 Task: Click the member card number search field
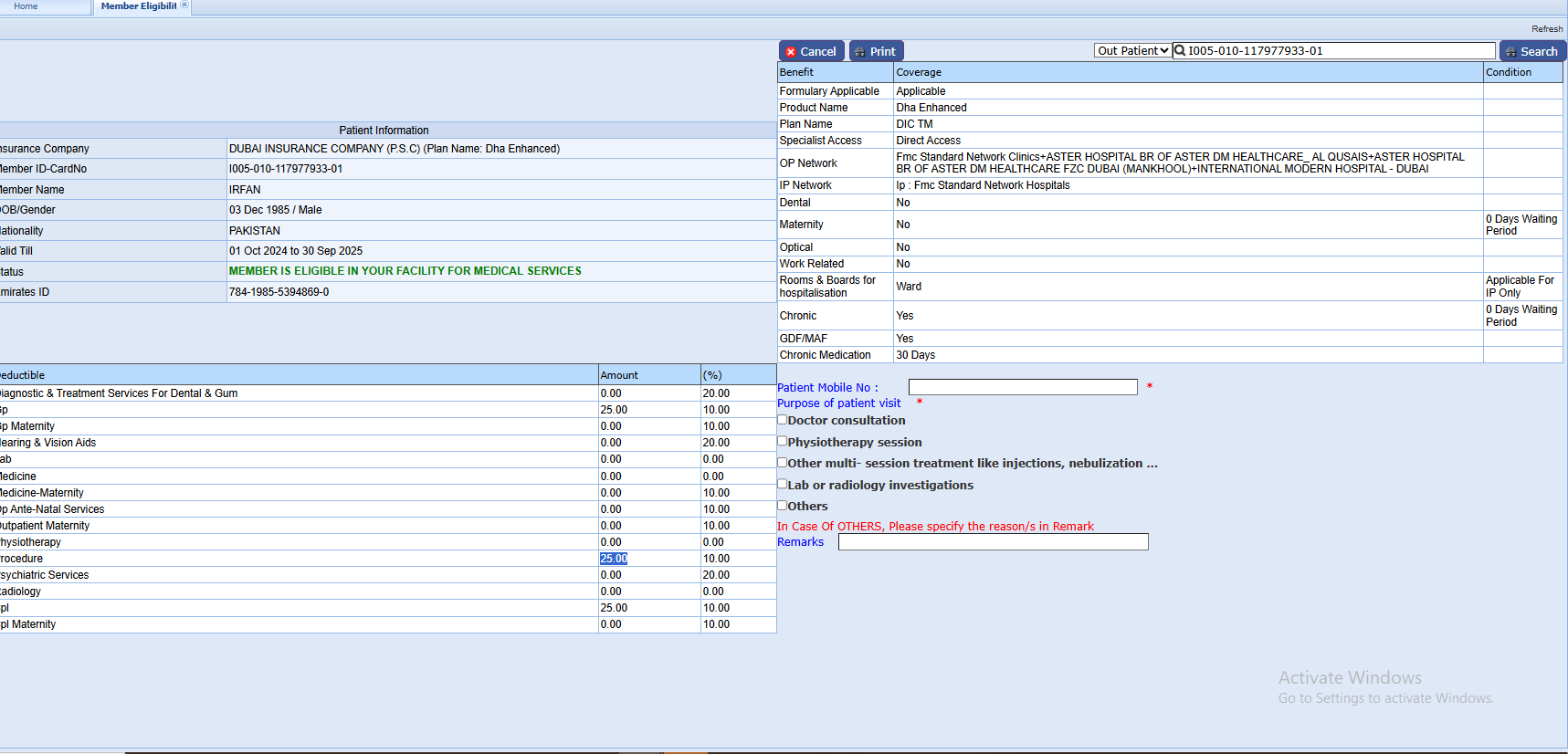[x=1340, y=51]
